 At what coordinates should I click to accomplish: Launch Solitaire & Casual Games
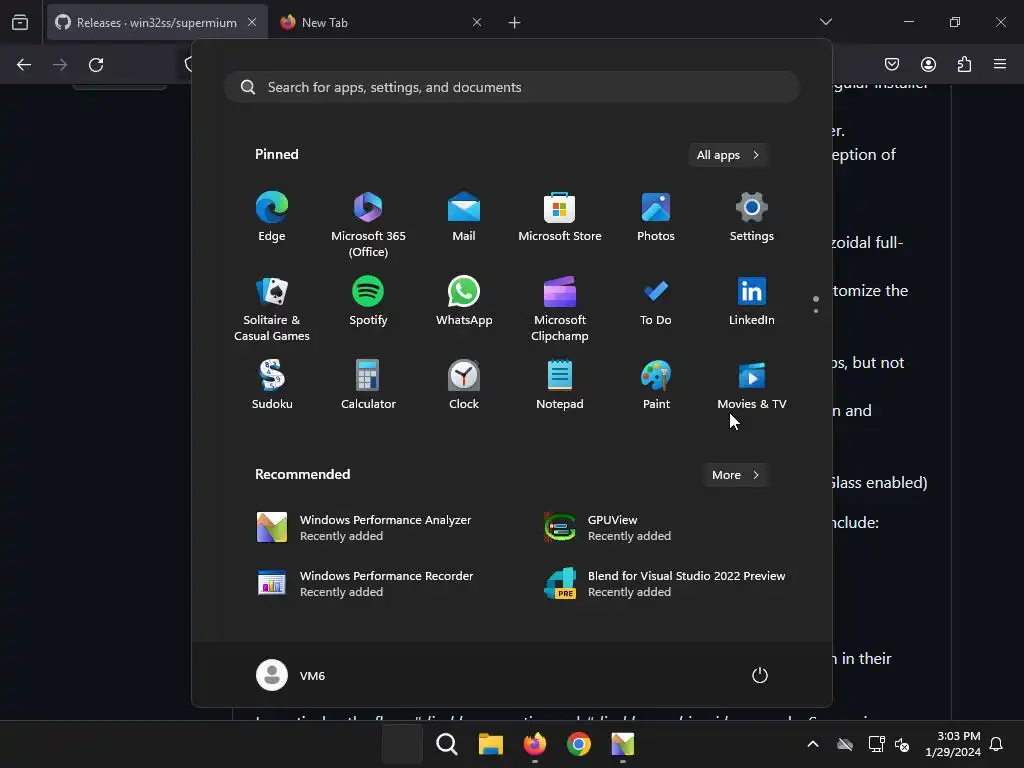(272, 308)
